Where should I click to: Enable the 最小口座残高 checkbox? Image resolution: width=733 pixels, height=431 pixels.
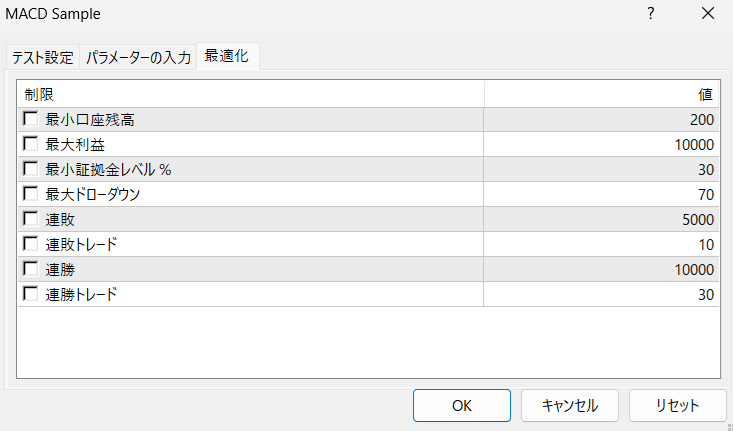[x=30, y=120]
